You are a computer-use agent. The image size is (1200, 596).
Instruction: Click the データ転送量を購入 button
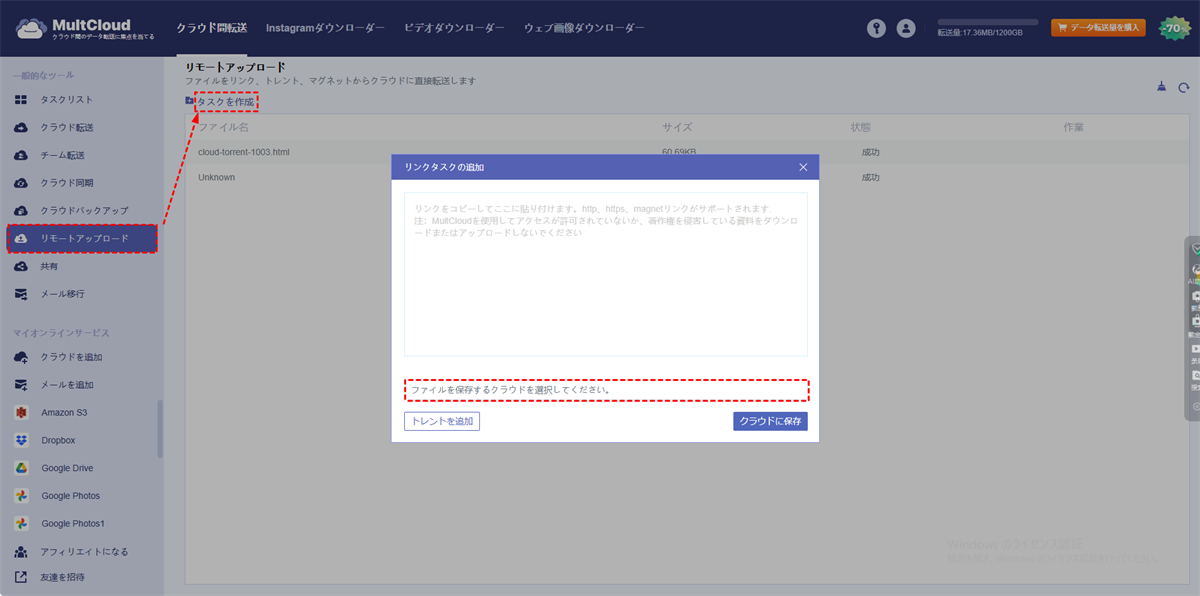1098,28
